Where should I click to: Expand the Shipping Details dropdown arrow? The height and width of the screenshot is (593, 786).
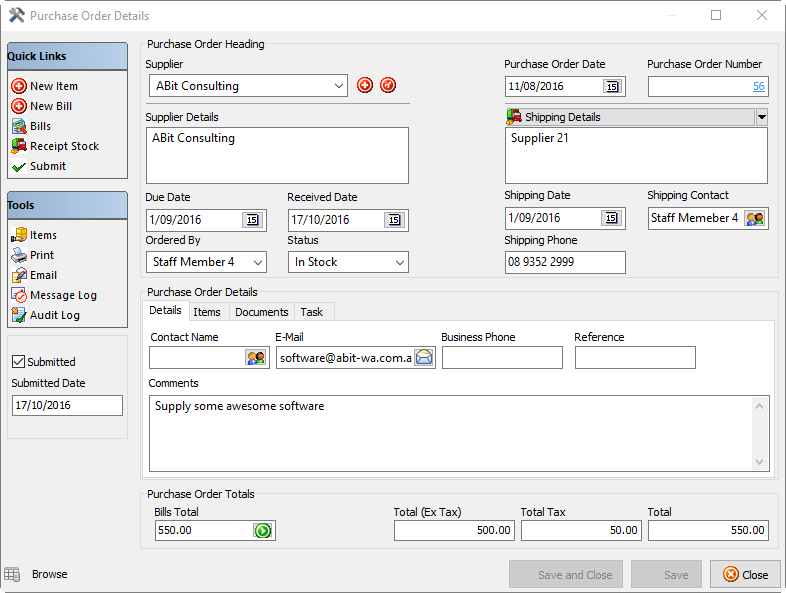coord(762,117)
